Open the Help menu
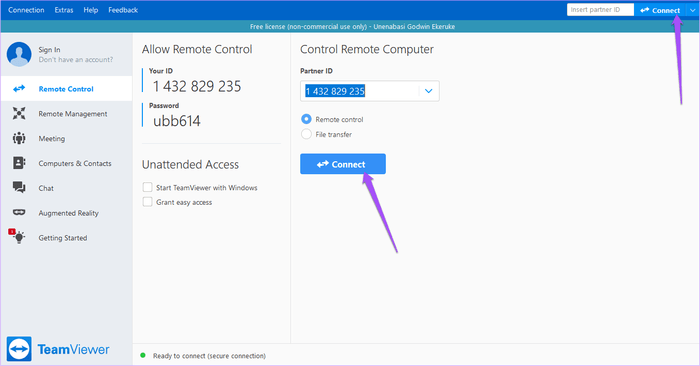Screen dimensions: 700x366 [x=91, y=10]
